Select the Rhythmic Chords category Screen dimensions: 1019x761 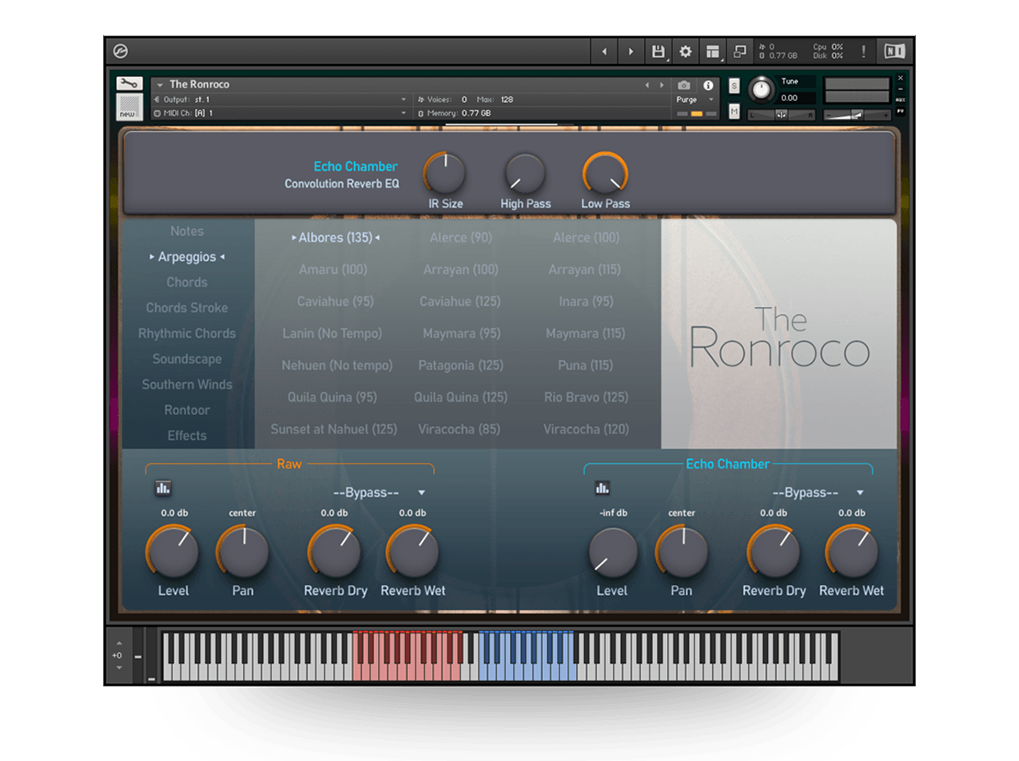pos(187,333)
